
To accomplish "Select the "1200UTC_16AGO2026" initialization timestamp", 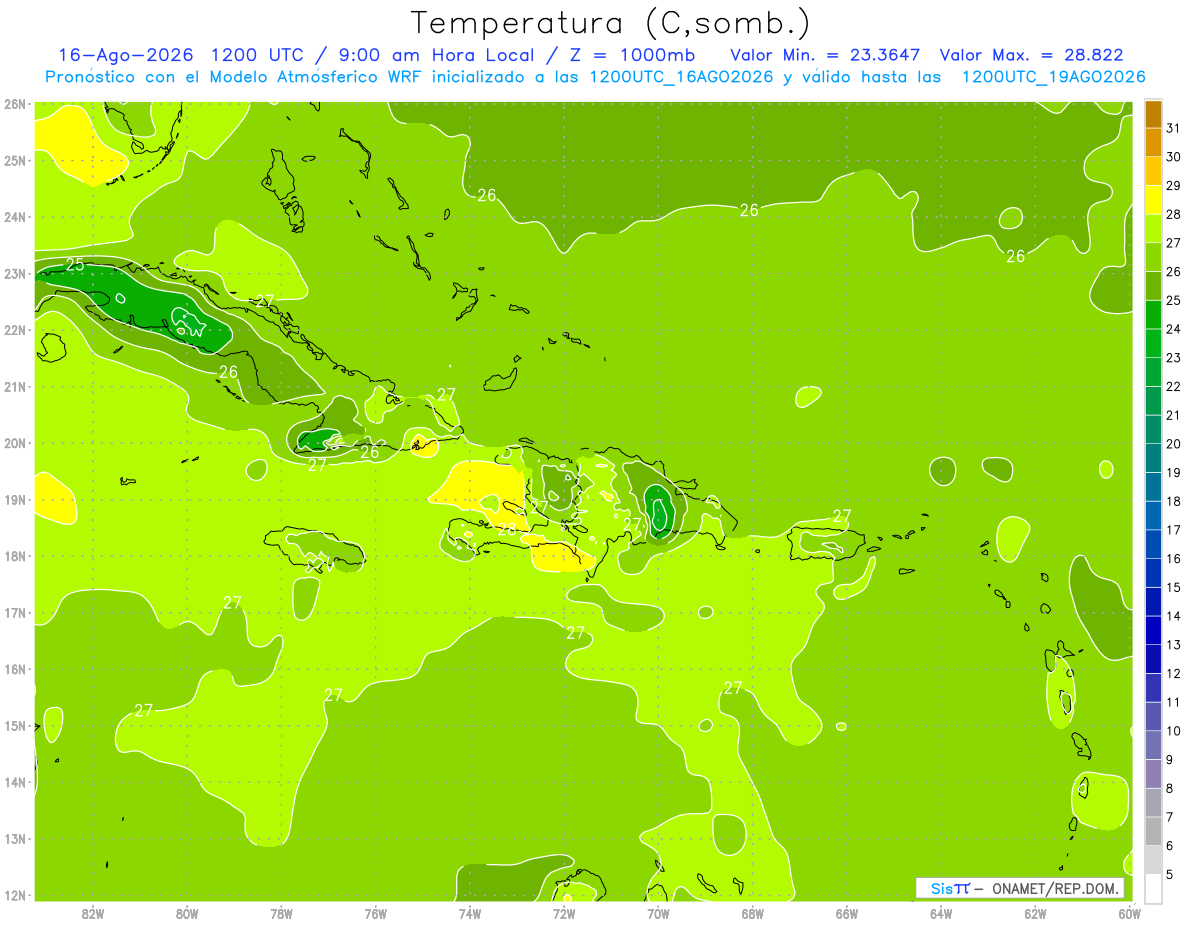I will click(x=682, y=77).
